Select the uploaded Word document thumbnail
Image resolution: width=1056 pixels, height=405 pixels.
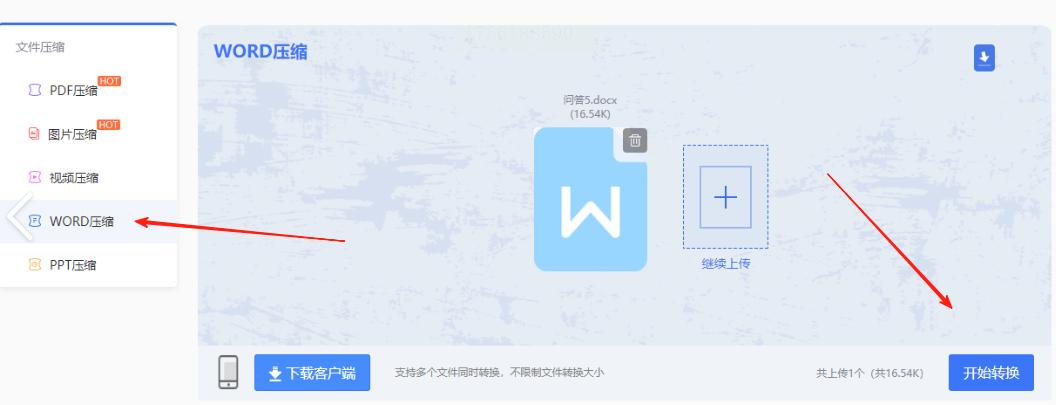point(591,199)
